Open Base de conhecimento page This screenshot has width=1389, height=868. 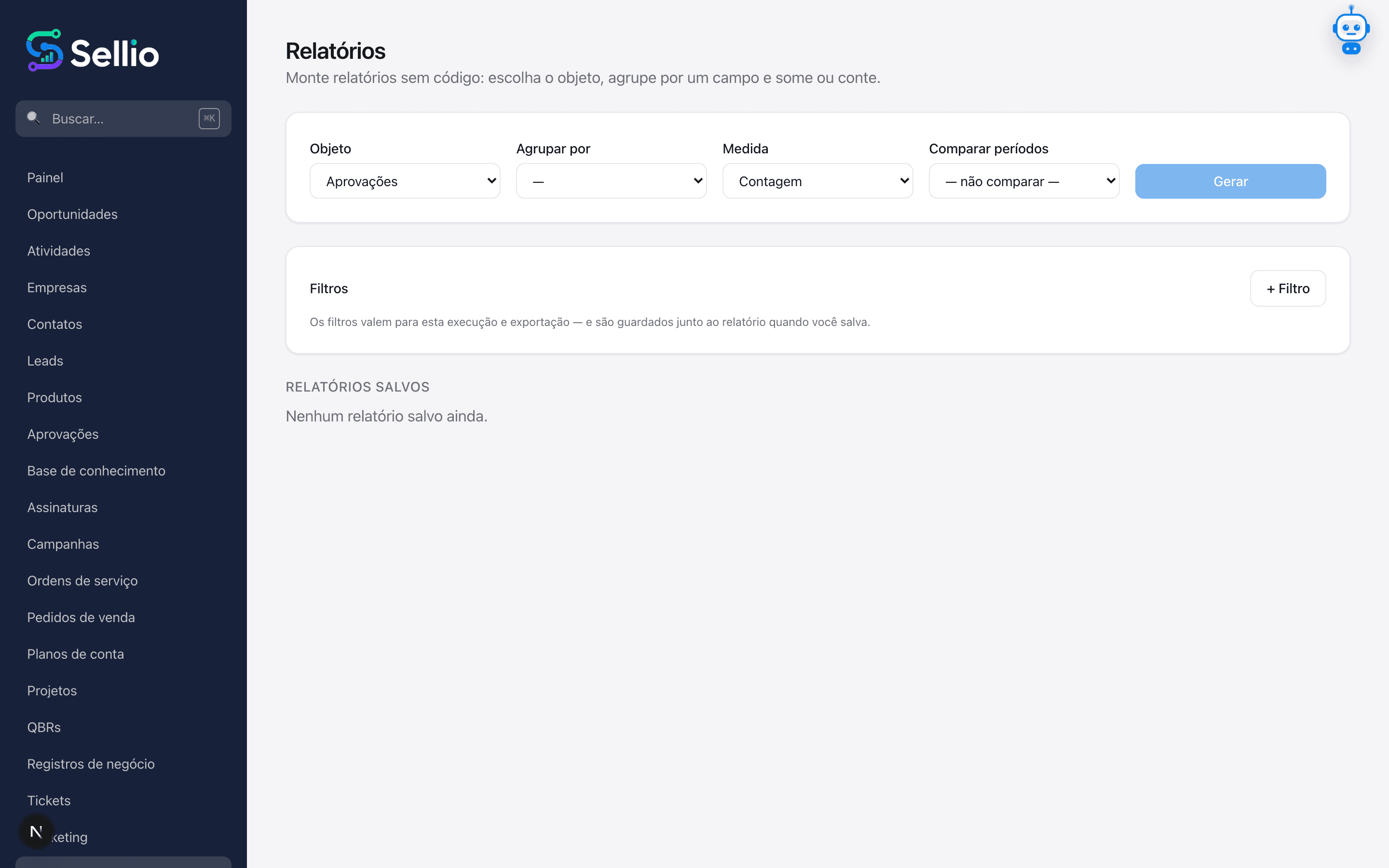click(96, 471)
